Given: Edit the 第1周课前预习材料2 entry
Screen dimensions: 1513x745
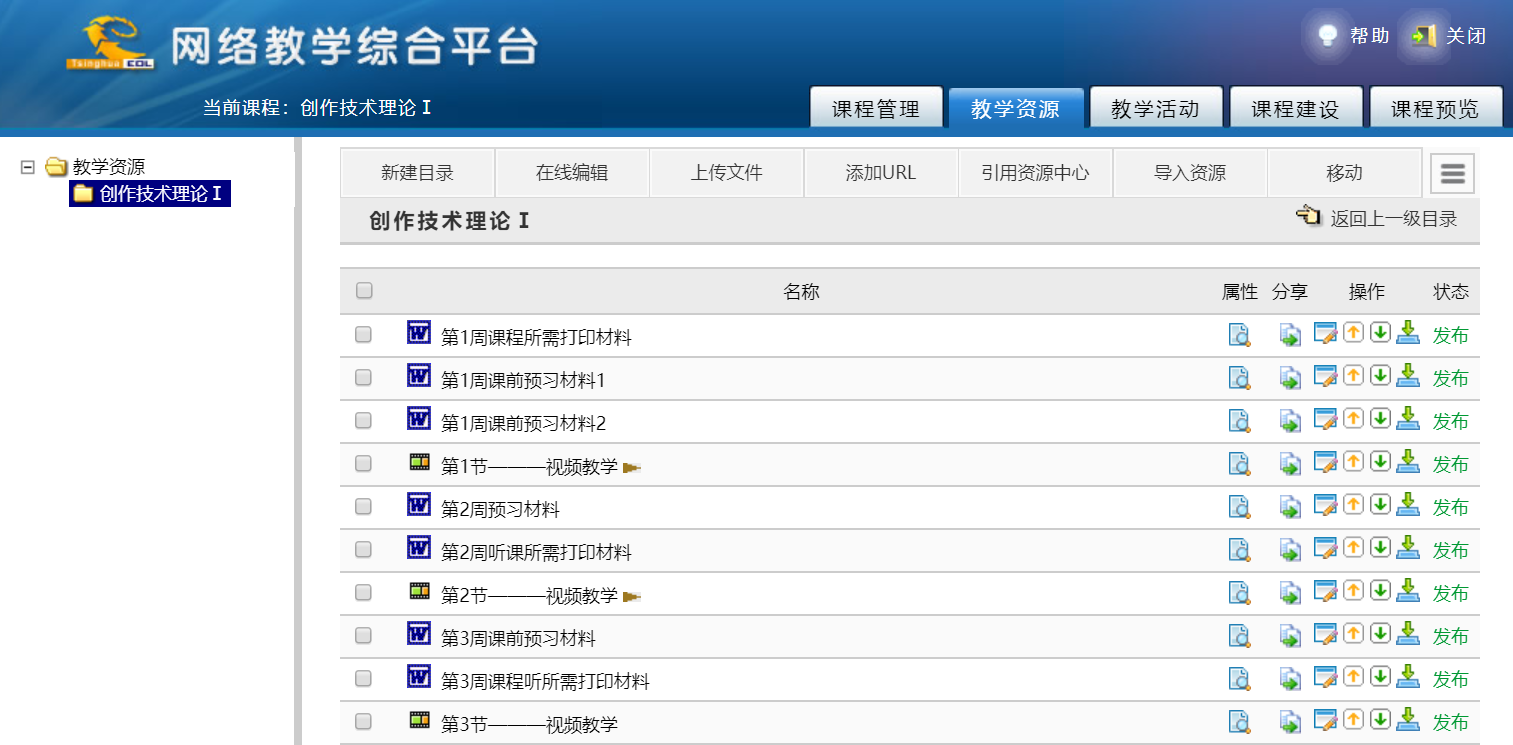Looking at the screenshot, I should 1325,420.
